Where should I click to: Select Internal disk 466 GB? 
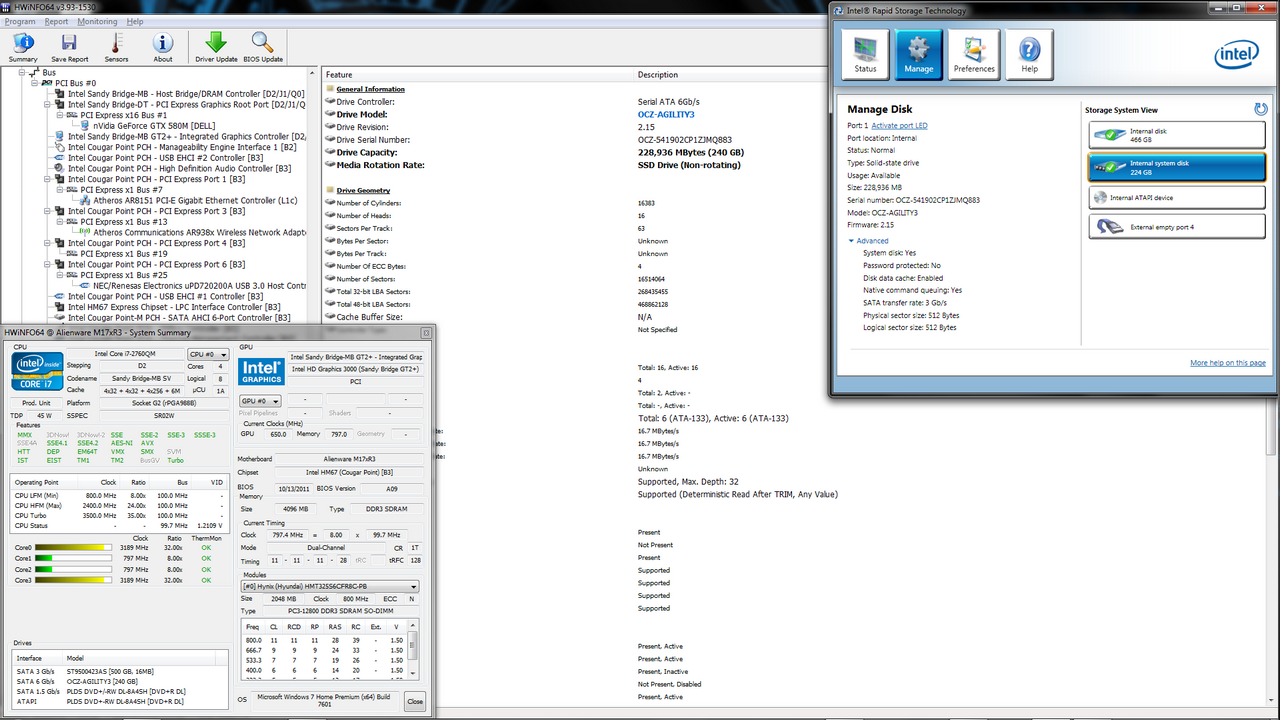(1177, 135)
